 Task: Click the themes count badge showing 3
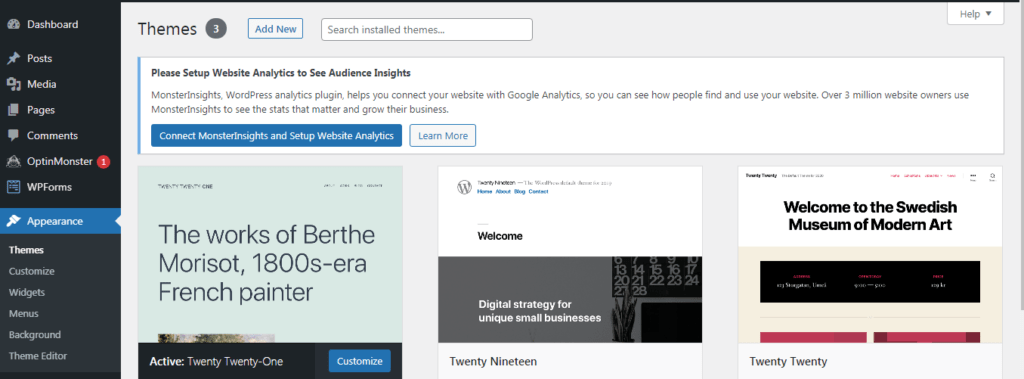[x=216, y=29]
